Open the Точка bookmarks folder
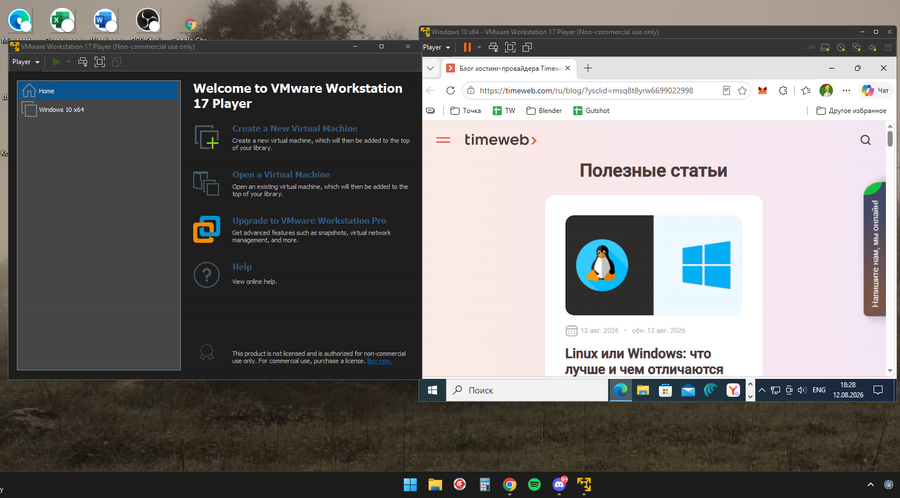The width and height of the screenshot is (900, 498). point(465,111)
